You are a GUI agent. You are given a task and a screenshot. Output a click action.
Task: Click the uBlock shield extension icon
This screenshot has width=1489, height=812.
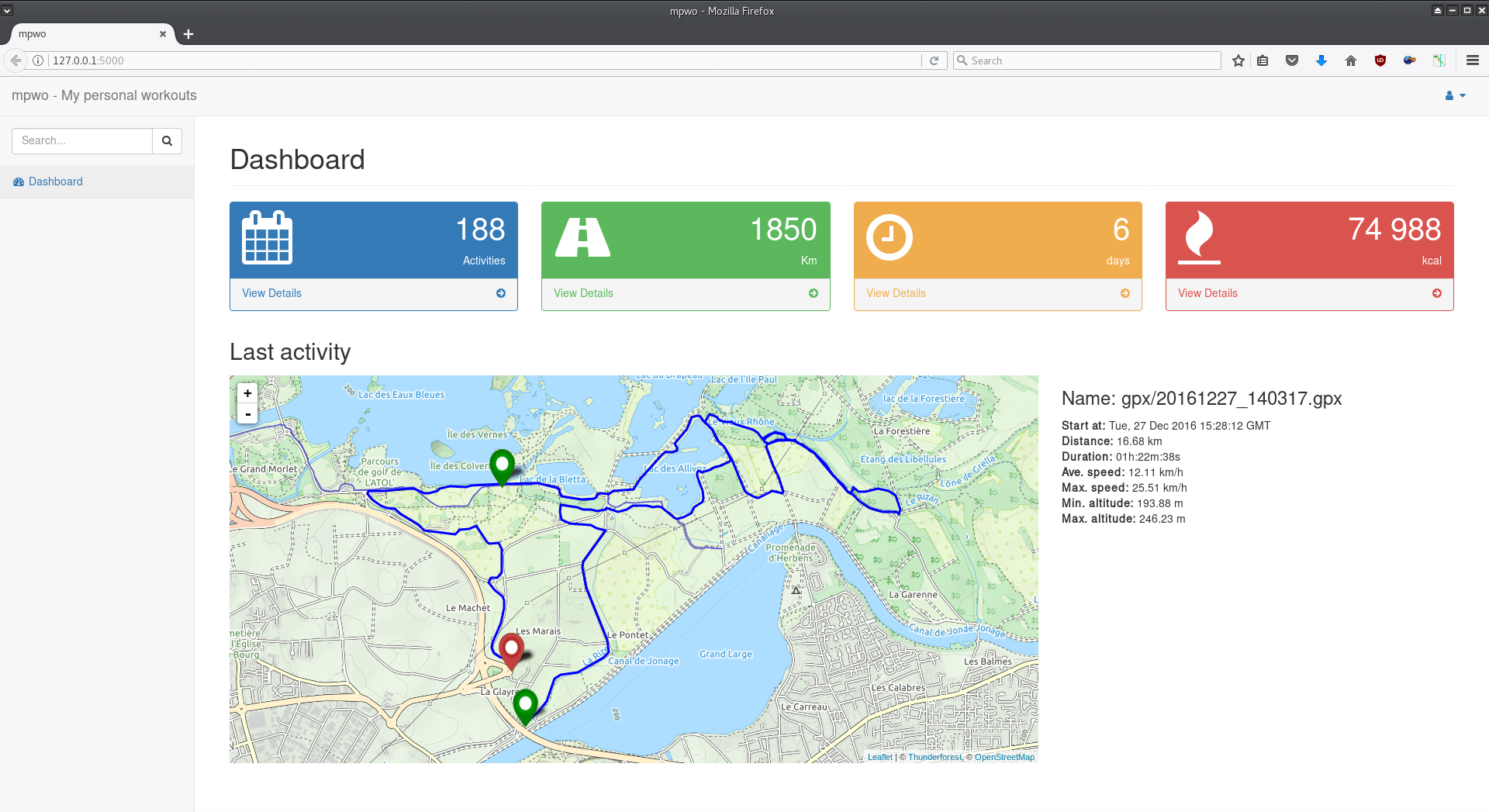1380,60
